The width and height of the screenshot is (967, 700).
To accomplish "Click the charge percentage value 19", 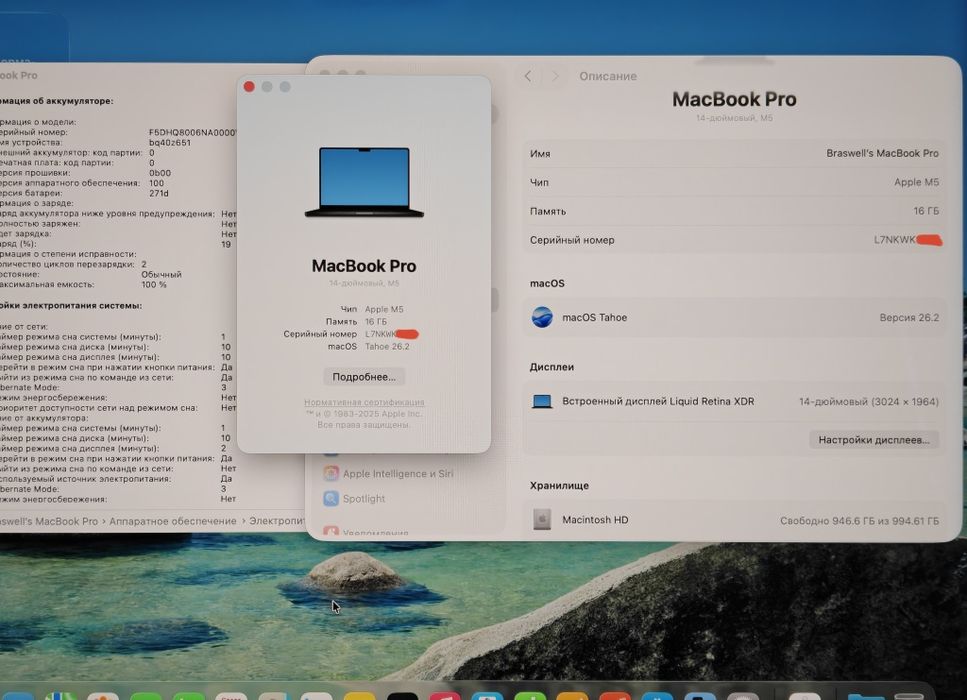I will click(226, 245).
